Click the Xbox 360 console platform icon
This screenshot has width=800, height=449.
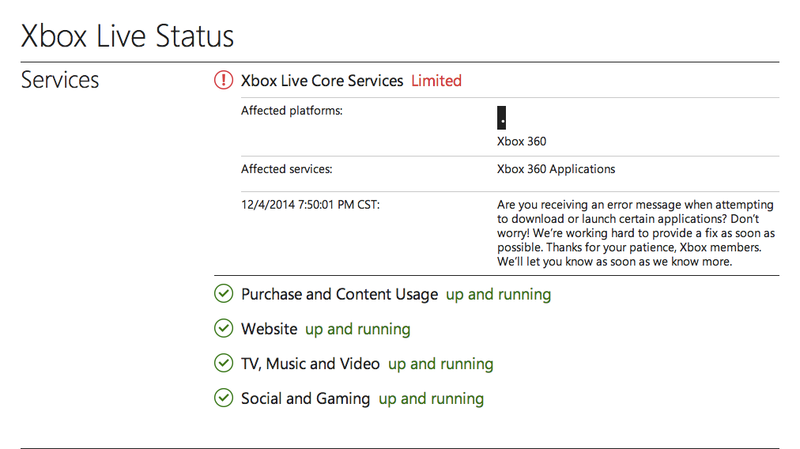click(x=502, y=118)
